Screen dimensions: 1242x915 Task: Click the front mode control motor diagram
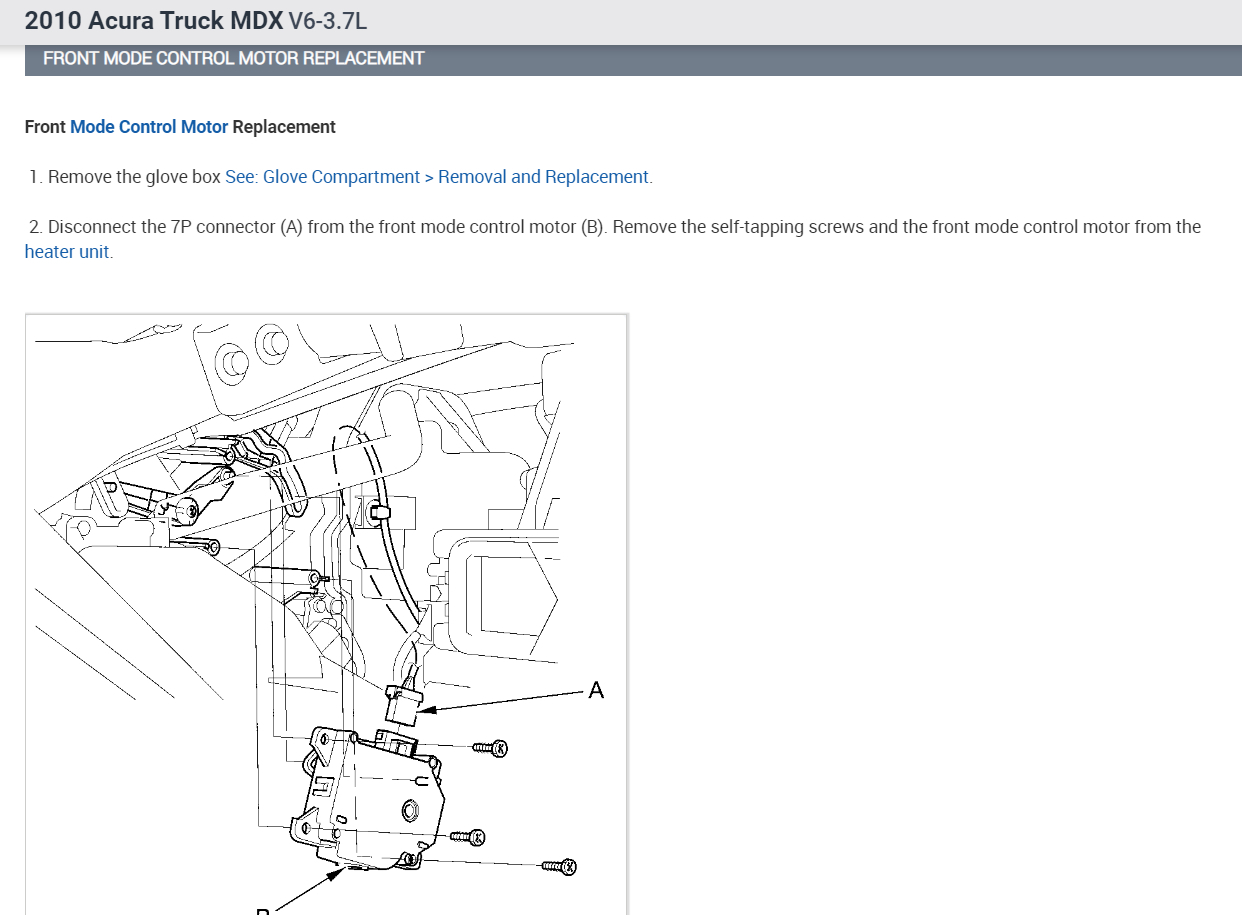(x=326, y=614)
